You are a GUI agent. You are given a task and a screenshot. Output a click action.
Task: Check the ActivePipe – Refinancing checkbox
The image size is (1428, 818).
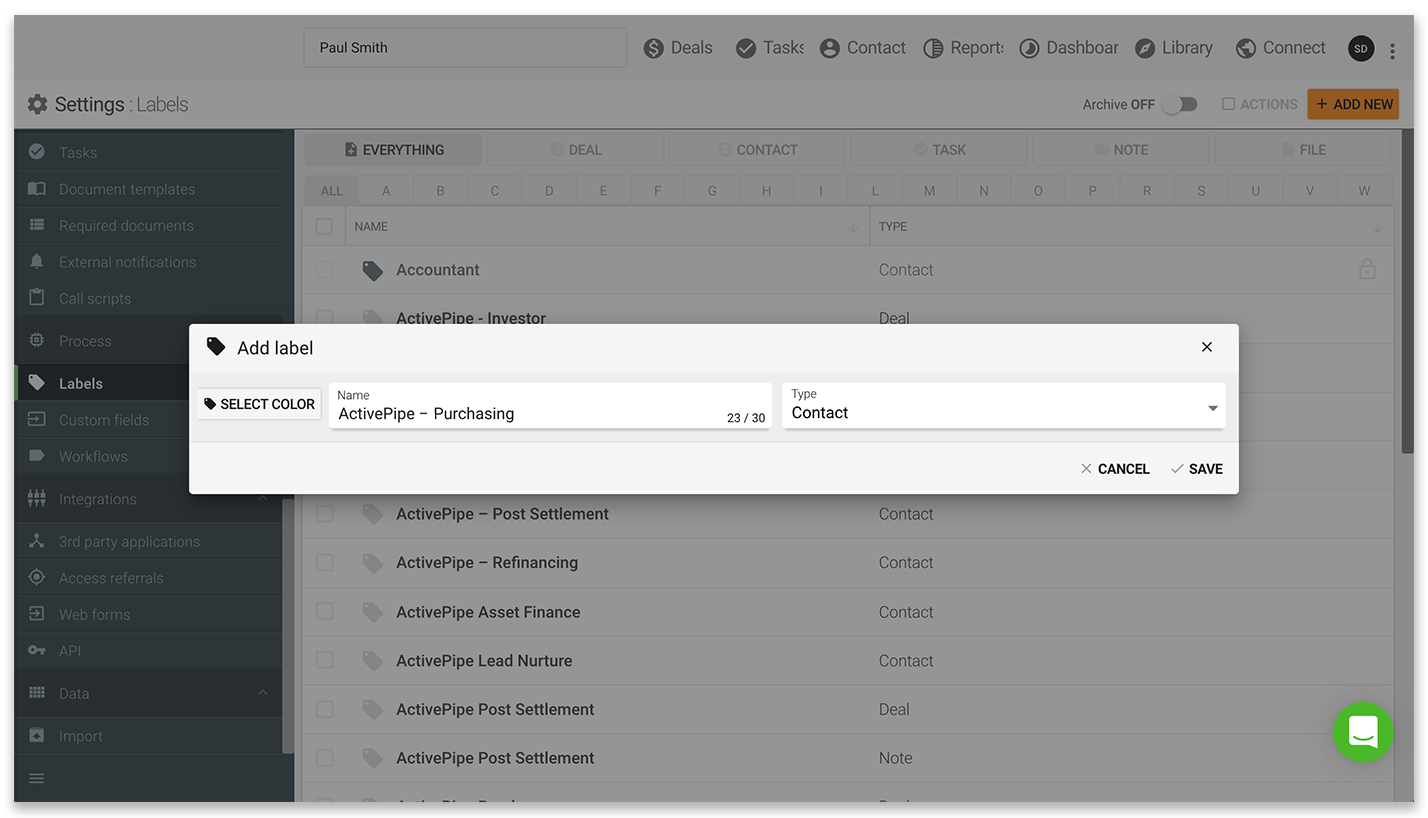(324, 563)
